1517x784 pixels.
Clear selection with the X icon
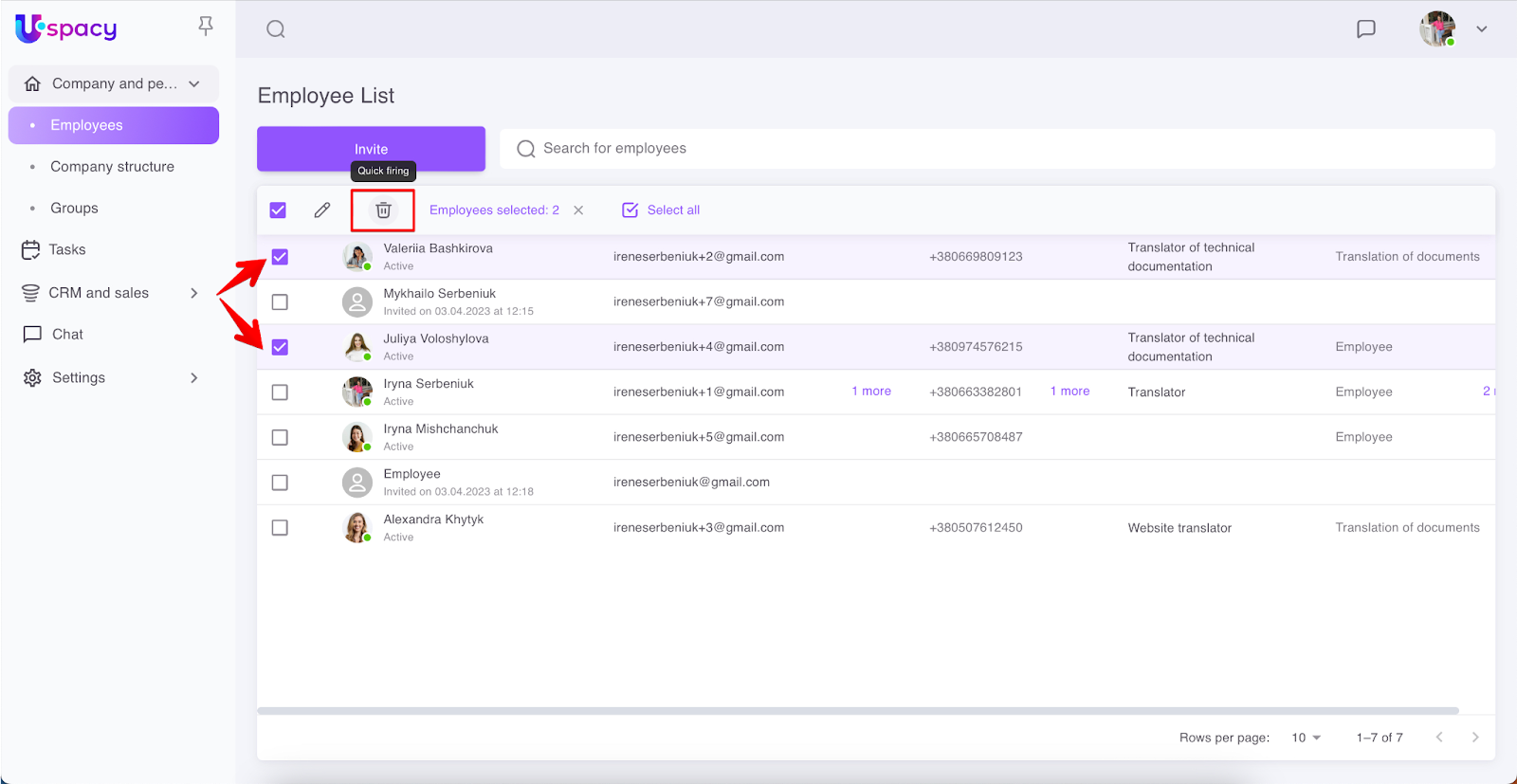pos(578,210)
